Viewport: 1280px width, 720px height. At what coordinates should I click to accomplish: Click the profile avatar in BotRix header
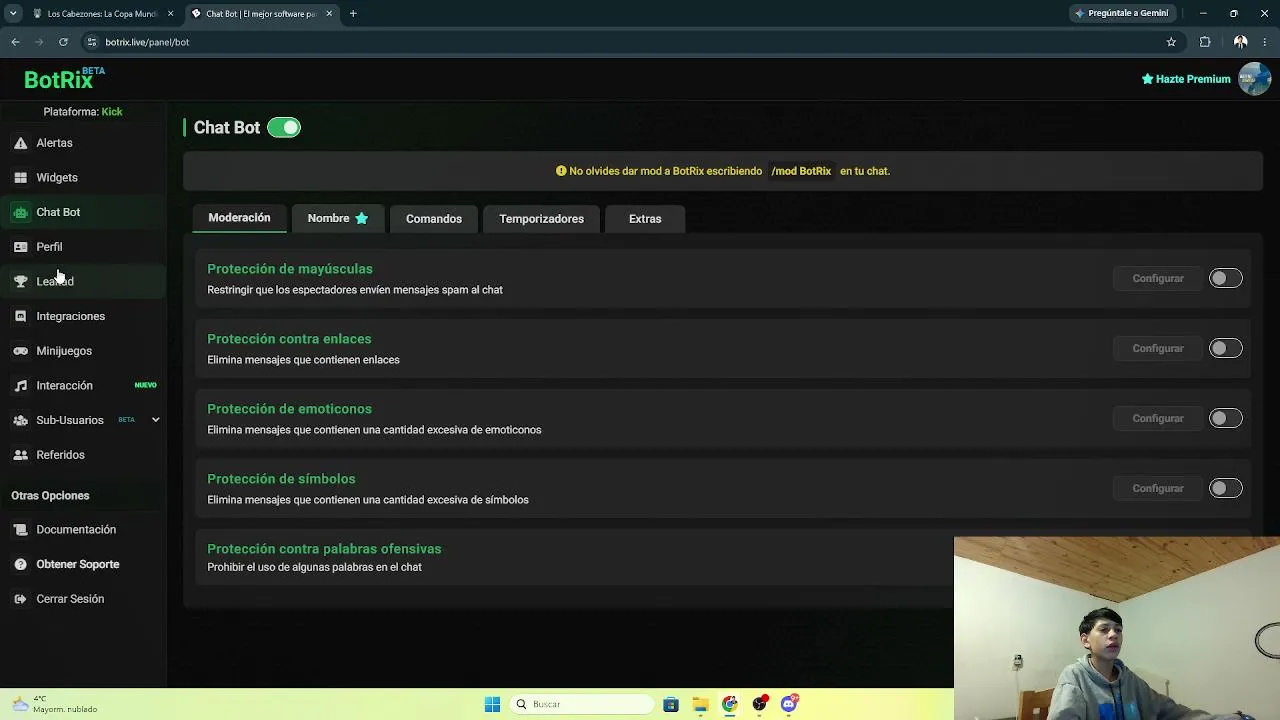point(1254,79)
